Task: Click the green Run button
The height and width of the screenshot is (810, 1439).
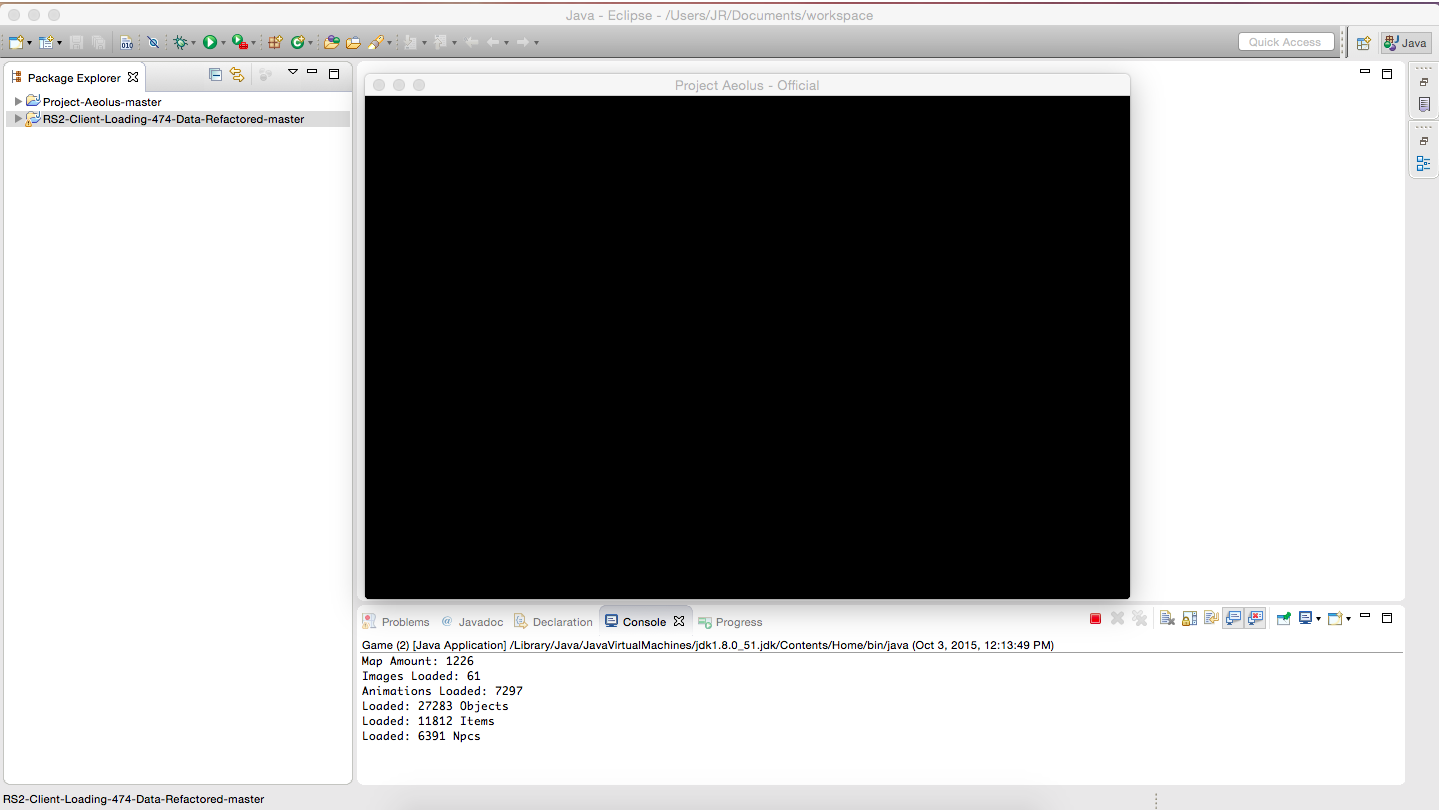Action: click(210, 42)
